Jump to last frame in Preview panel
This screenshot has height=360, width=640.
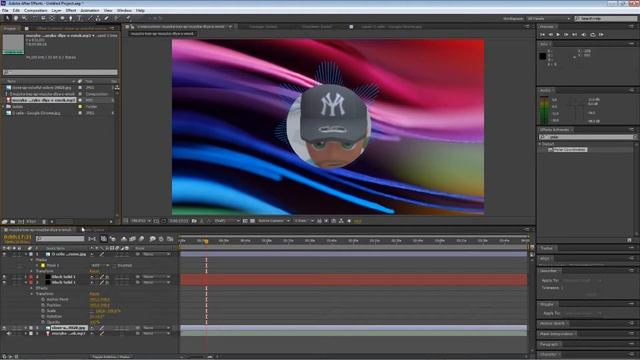click(575, 35)
